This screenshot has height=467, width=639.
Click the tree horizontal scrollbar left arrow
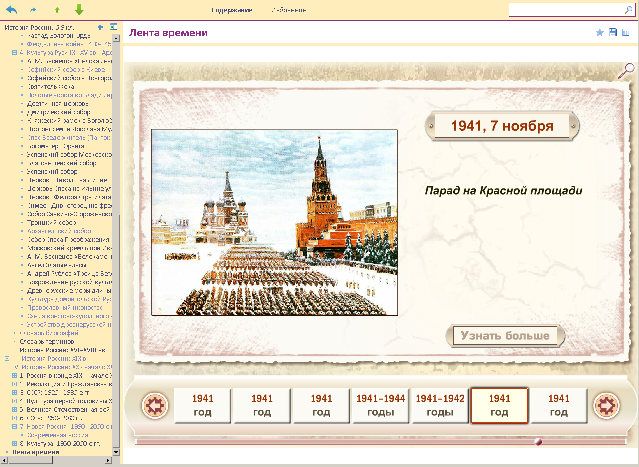coord(3,460)
